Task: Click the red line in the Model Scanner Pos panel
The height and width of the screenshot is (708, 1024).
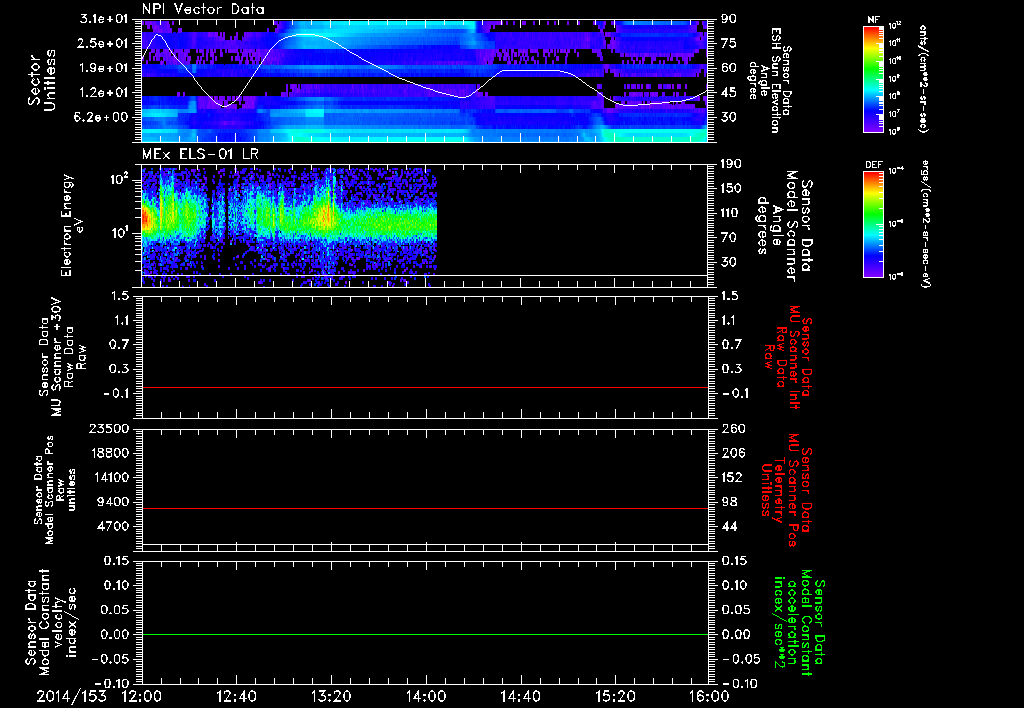Action: 424,508
